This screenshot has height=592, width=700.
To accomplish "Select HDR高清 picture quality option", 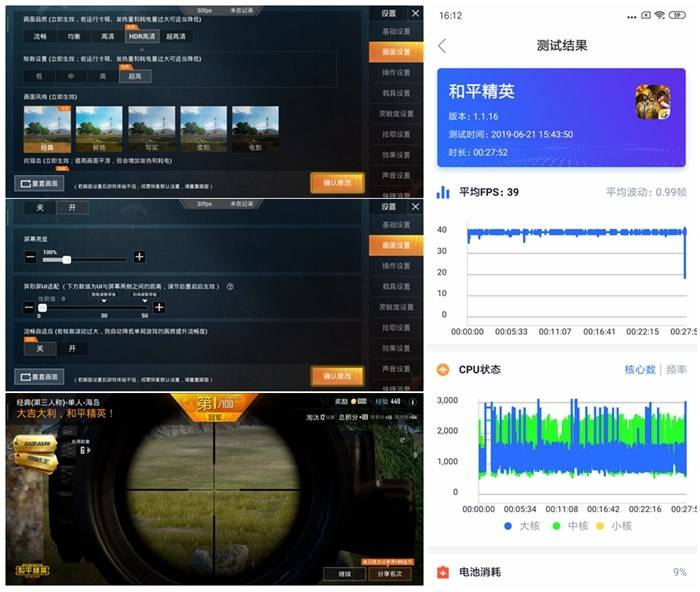I will pos(142,37).
